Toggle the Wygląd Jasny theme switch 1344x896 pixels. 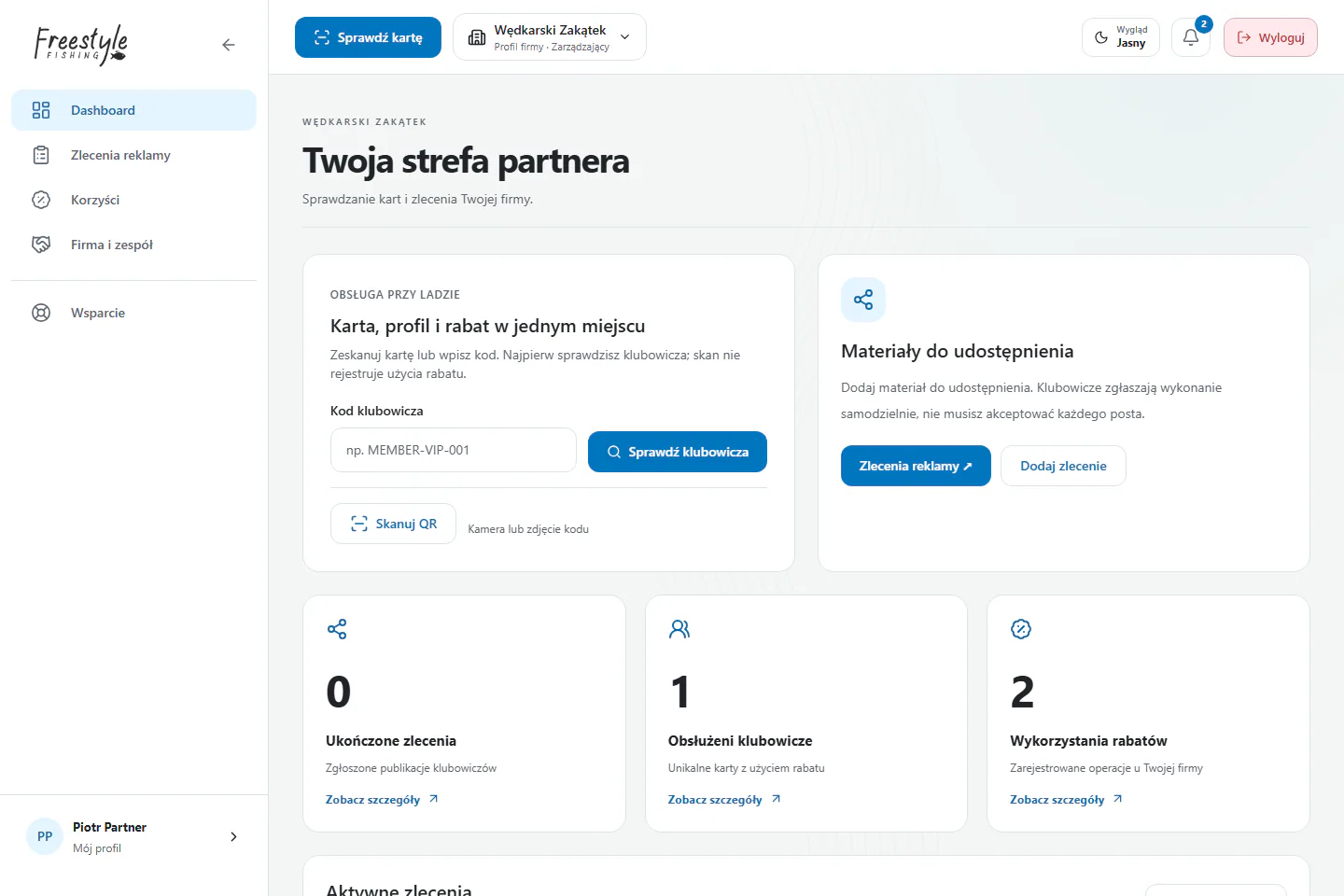[1121, 37]
